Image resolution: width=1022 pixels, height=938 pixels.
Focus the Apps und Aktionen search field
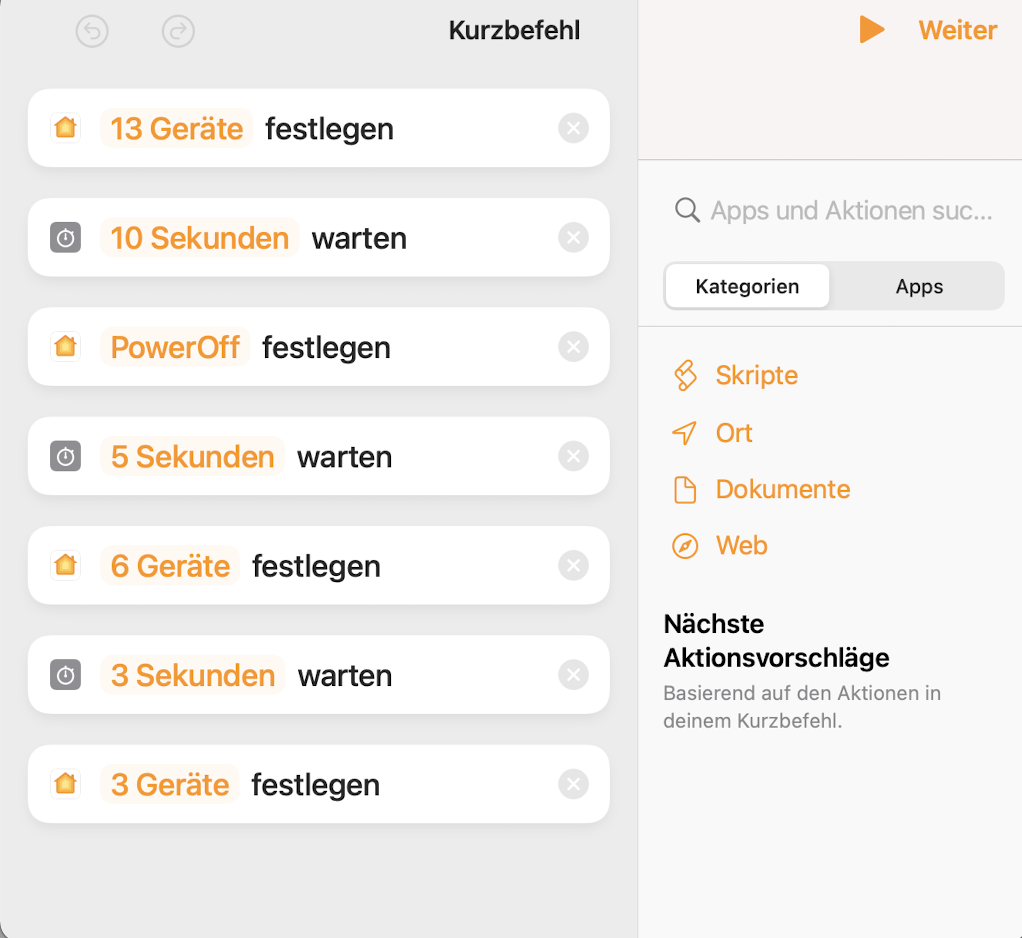[850, 211]
